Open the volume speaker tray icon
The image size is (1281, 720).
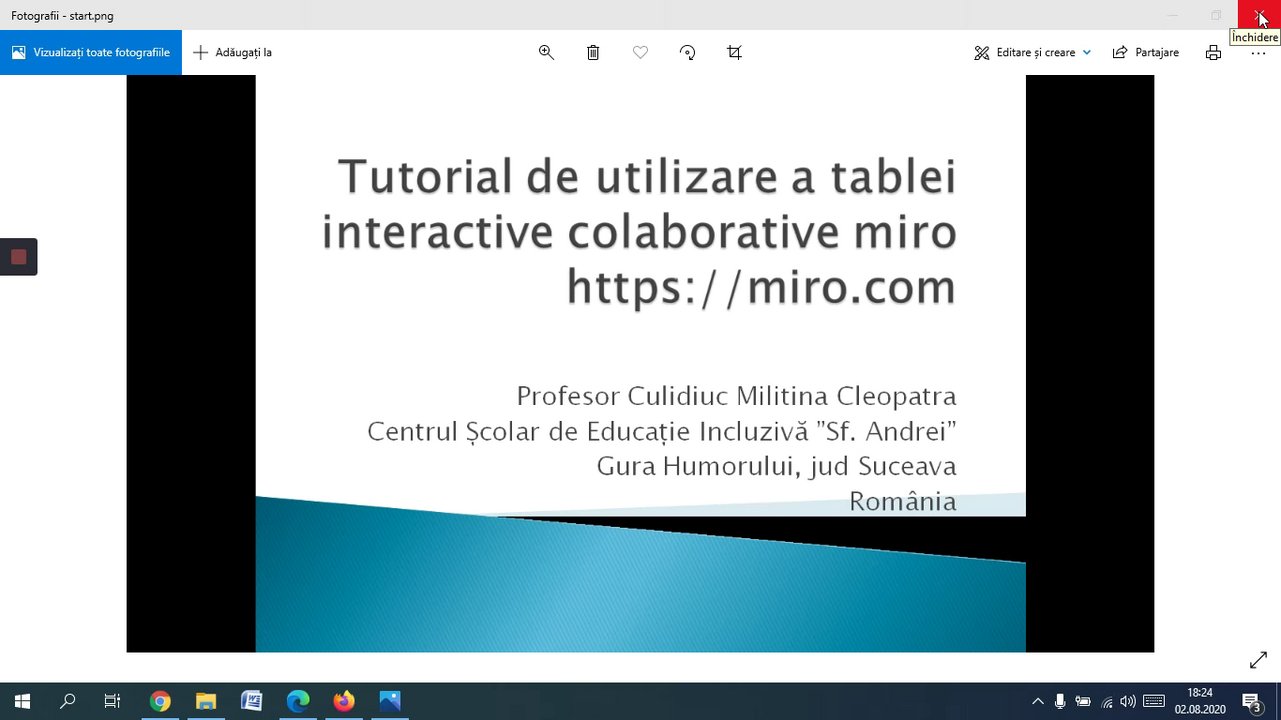1128,701
